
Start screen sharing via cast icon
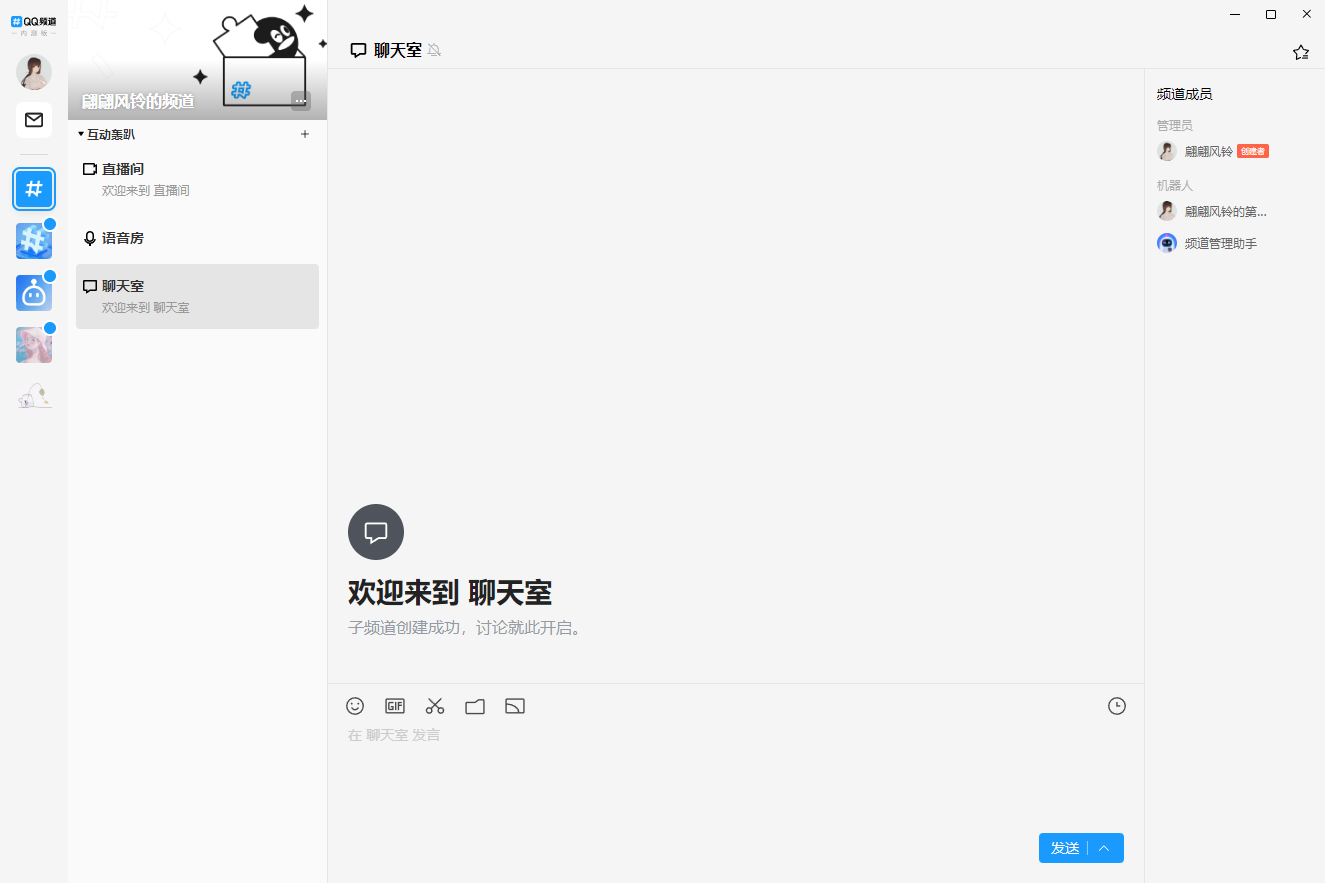pyautogui.click(x=515, y=706)
